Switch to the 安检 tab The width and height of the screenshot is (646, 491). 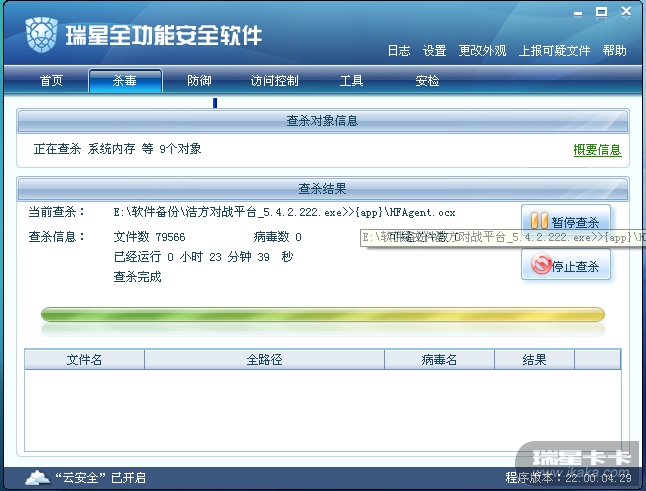427,80
